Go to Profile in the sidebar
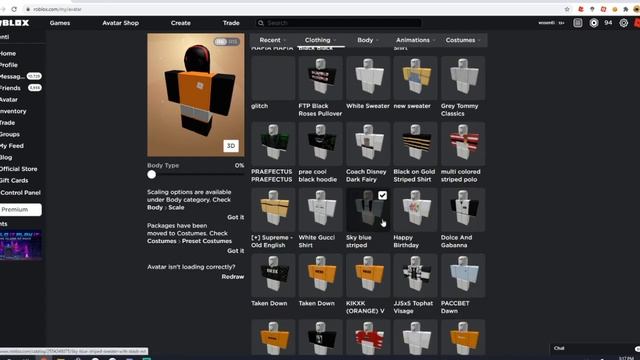 point(9,65)
